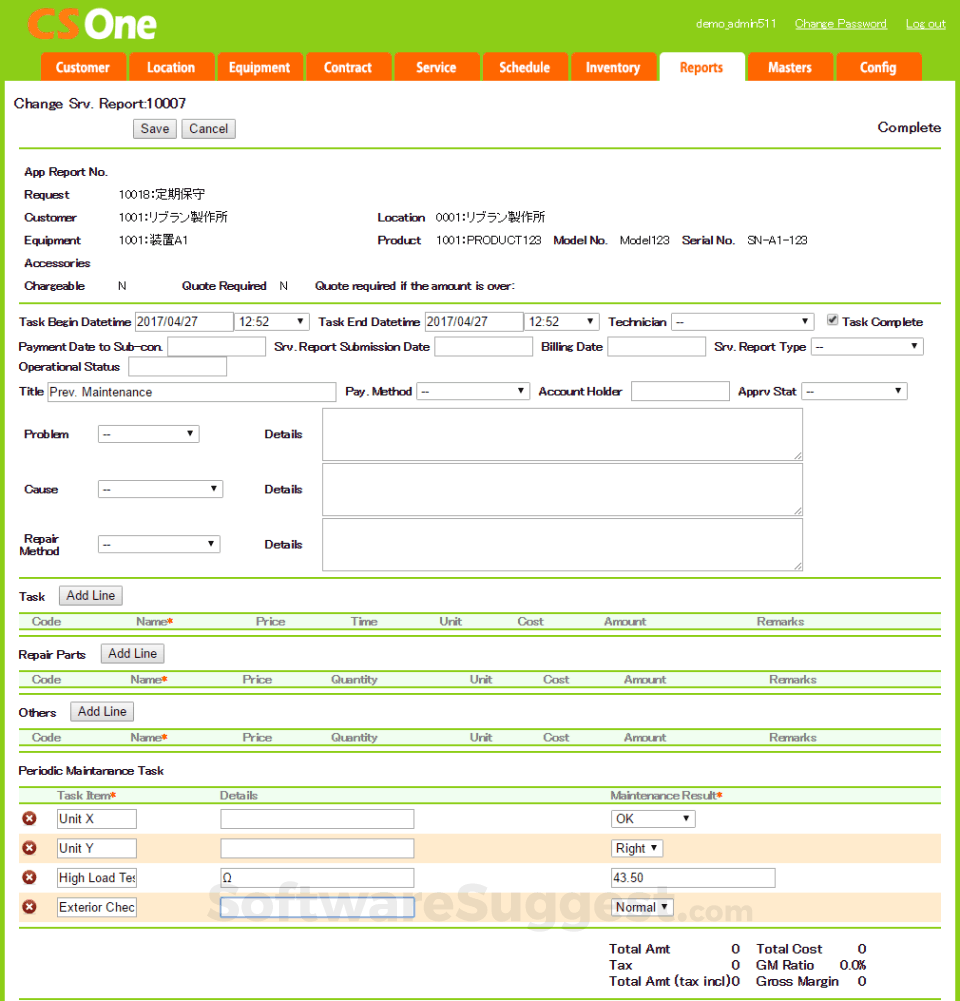The image size is (960, 1001).
Task: Open the Change Password link
Action: [840, 23]
